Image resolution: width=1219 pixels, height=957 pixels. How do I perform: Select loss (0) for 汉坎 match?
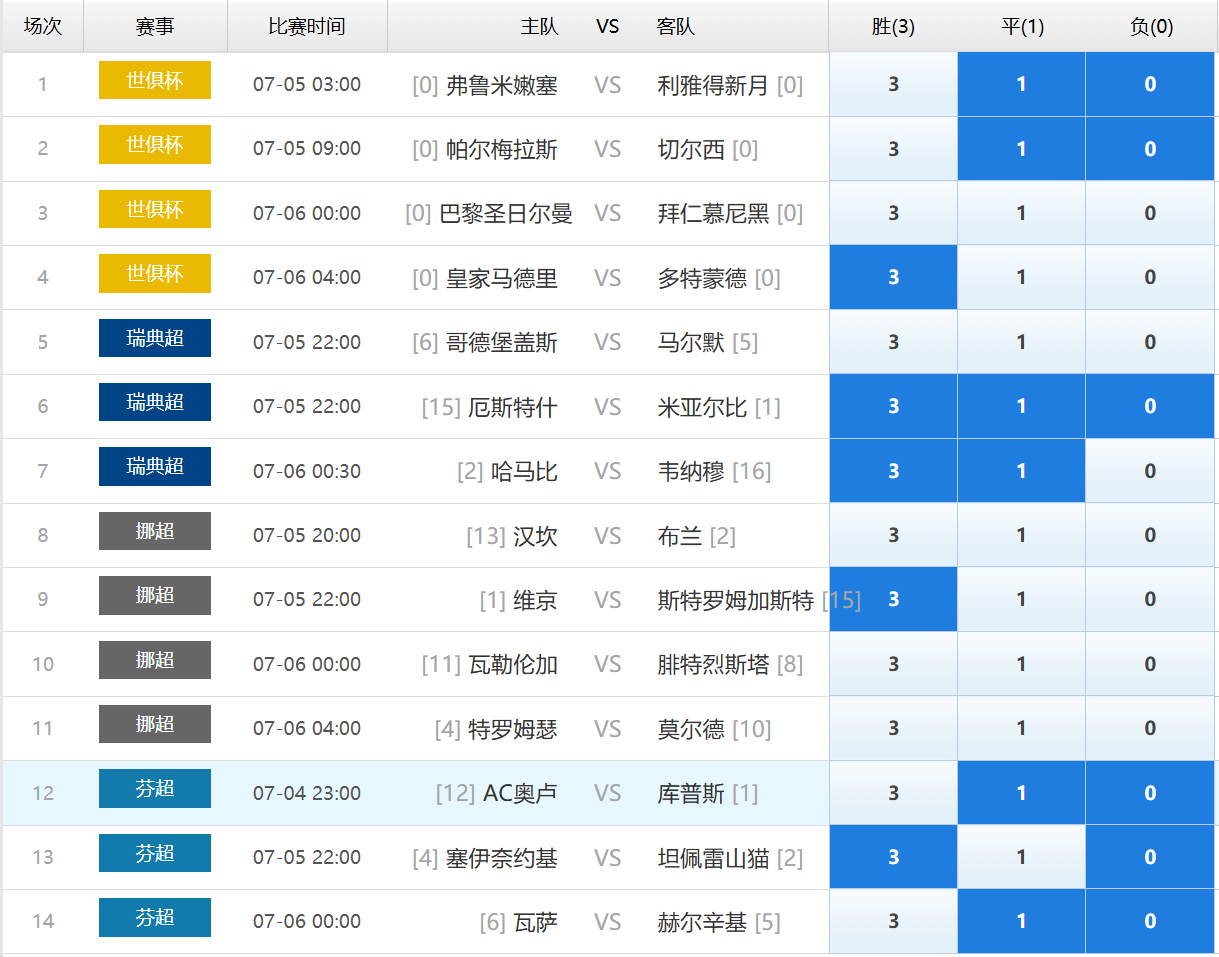pyautogui.click(x=1150, y=535)
